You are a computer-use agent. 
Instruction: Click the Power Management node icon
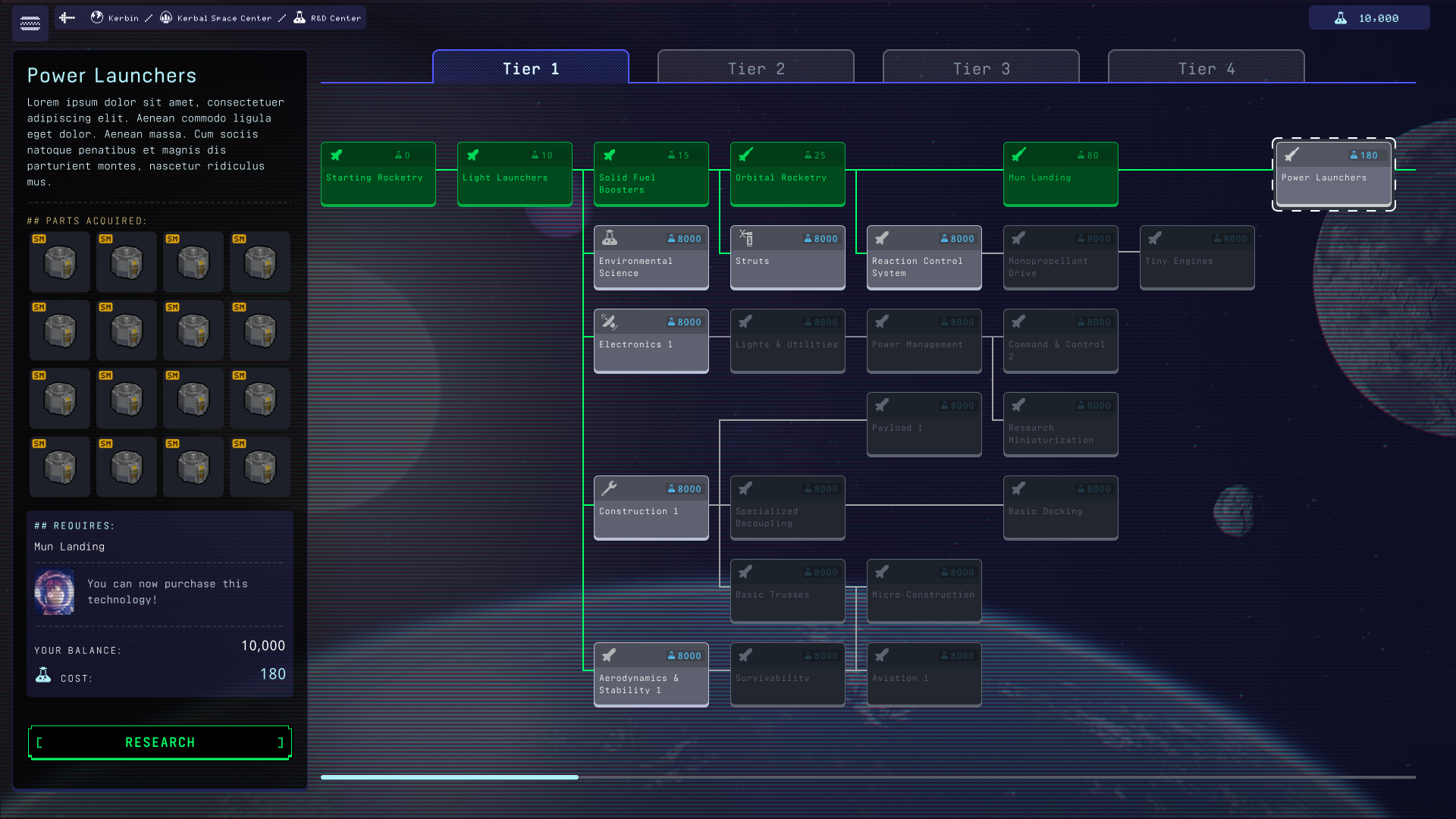(882, 322)
